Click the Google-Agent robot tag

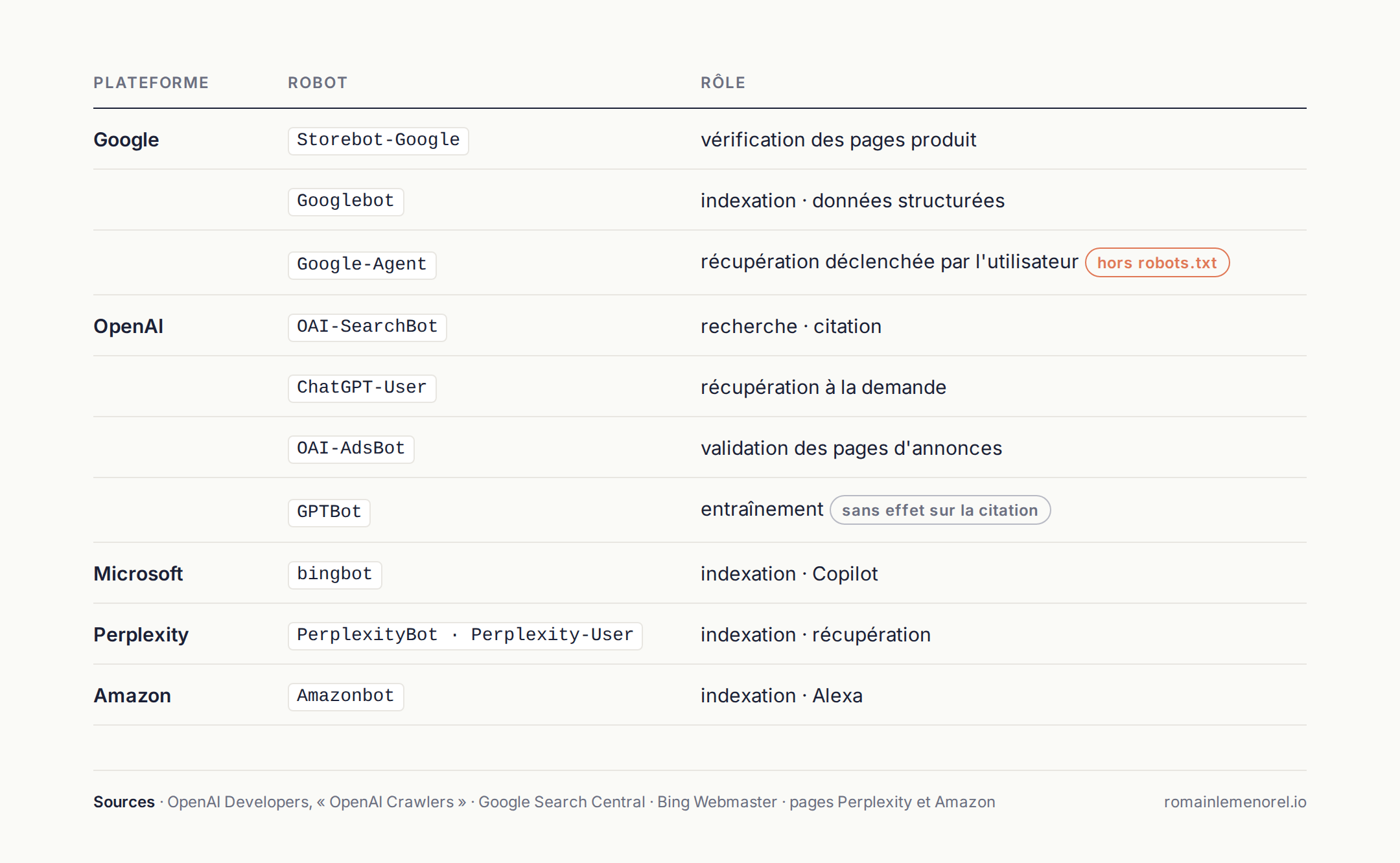tap(362, 264)
